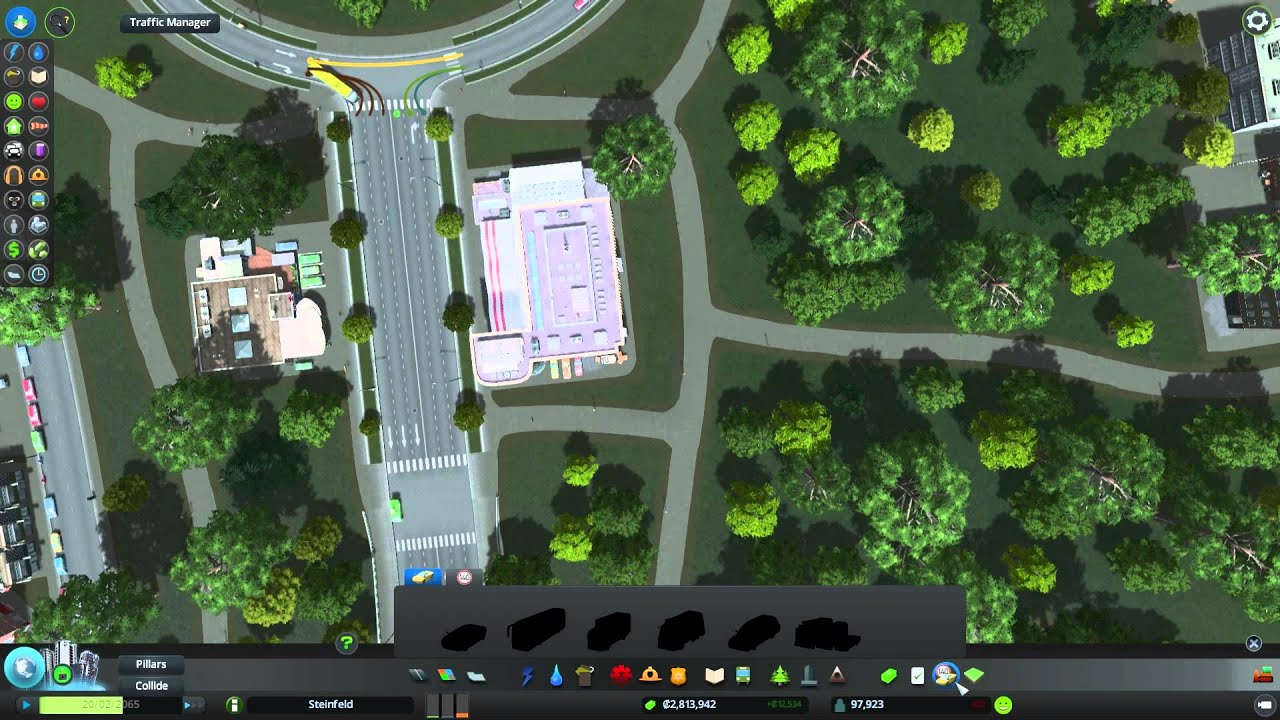Open the Education book info view
Screen dimensions: 1280x720
click(38, 76)
